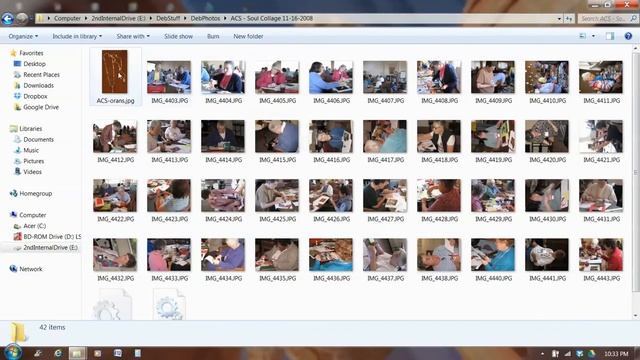Open Internet Explorer from the taskbar

[x=58, y=353]
